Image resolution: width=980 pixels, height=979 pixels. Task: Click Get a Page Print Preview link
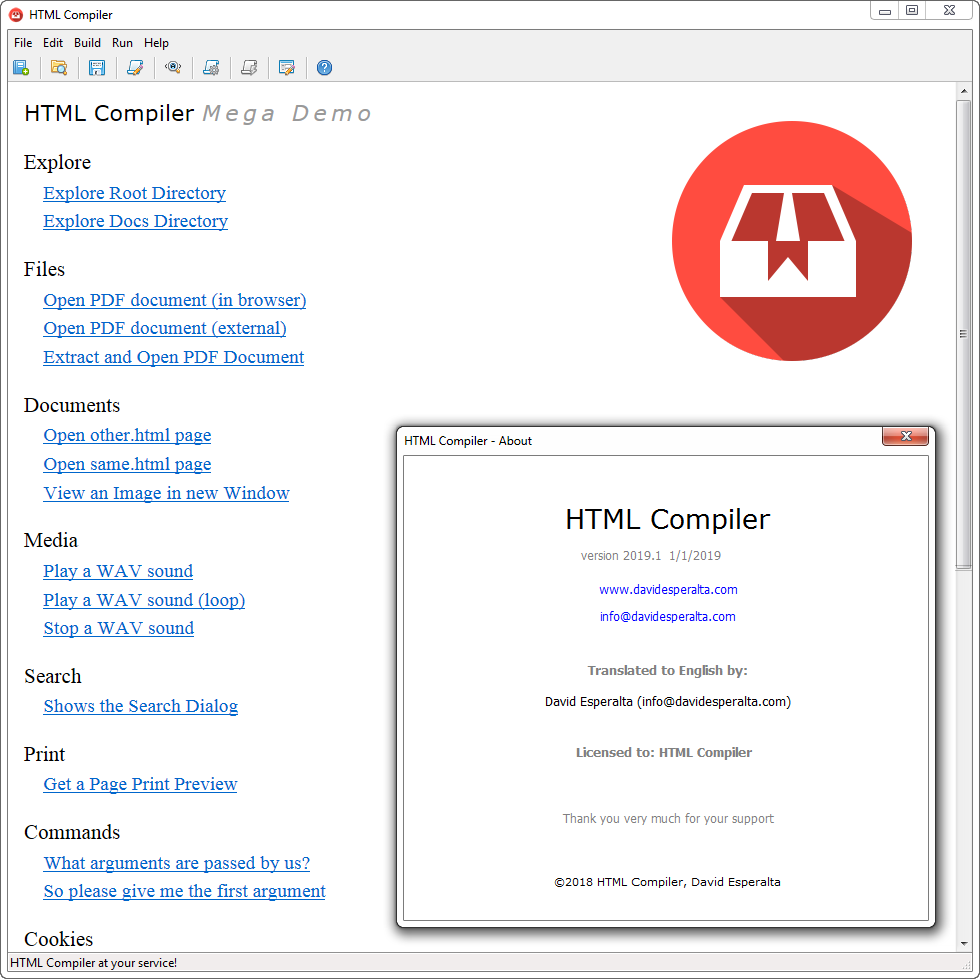point(141,785)
